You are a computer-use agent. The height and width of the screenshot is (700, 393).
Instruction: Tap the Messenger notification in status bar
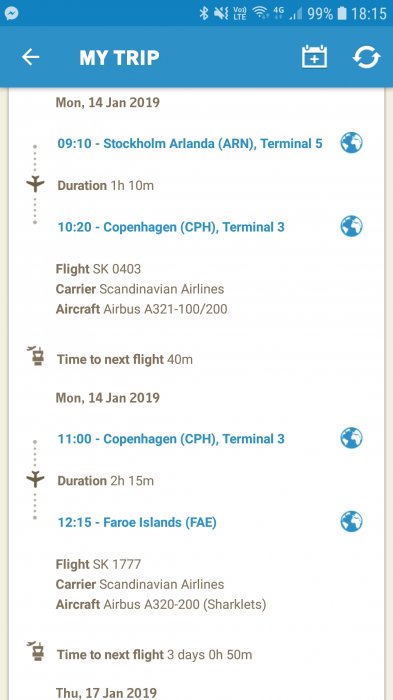(x=12, y=13)
